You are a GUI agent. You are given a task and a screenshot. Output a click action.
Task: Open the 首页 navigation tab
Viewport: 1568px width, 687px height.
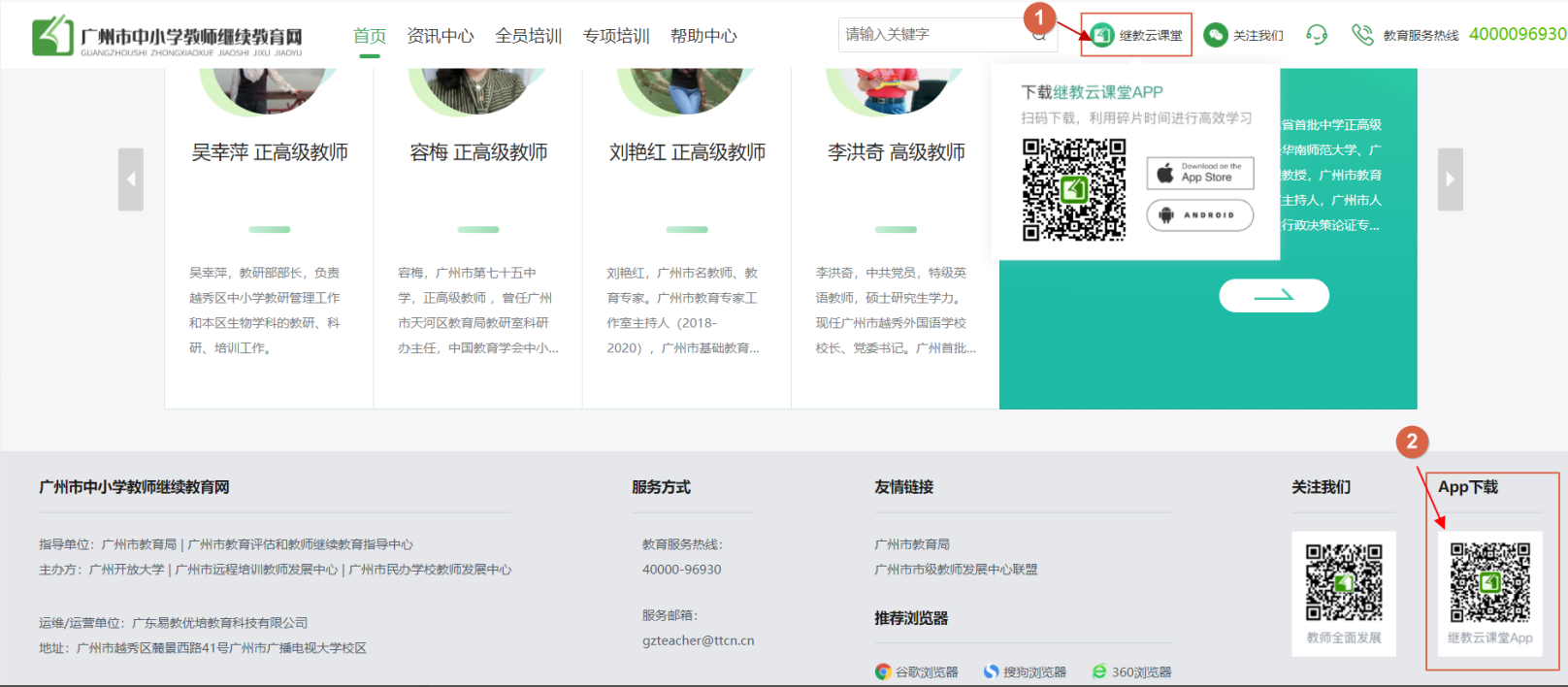370,36
